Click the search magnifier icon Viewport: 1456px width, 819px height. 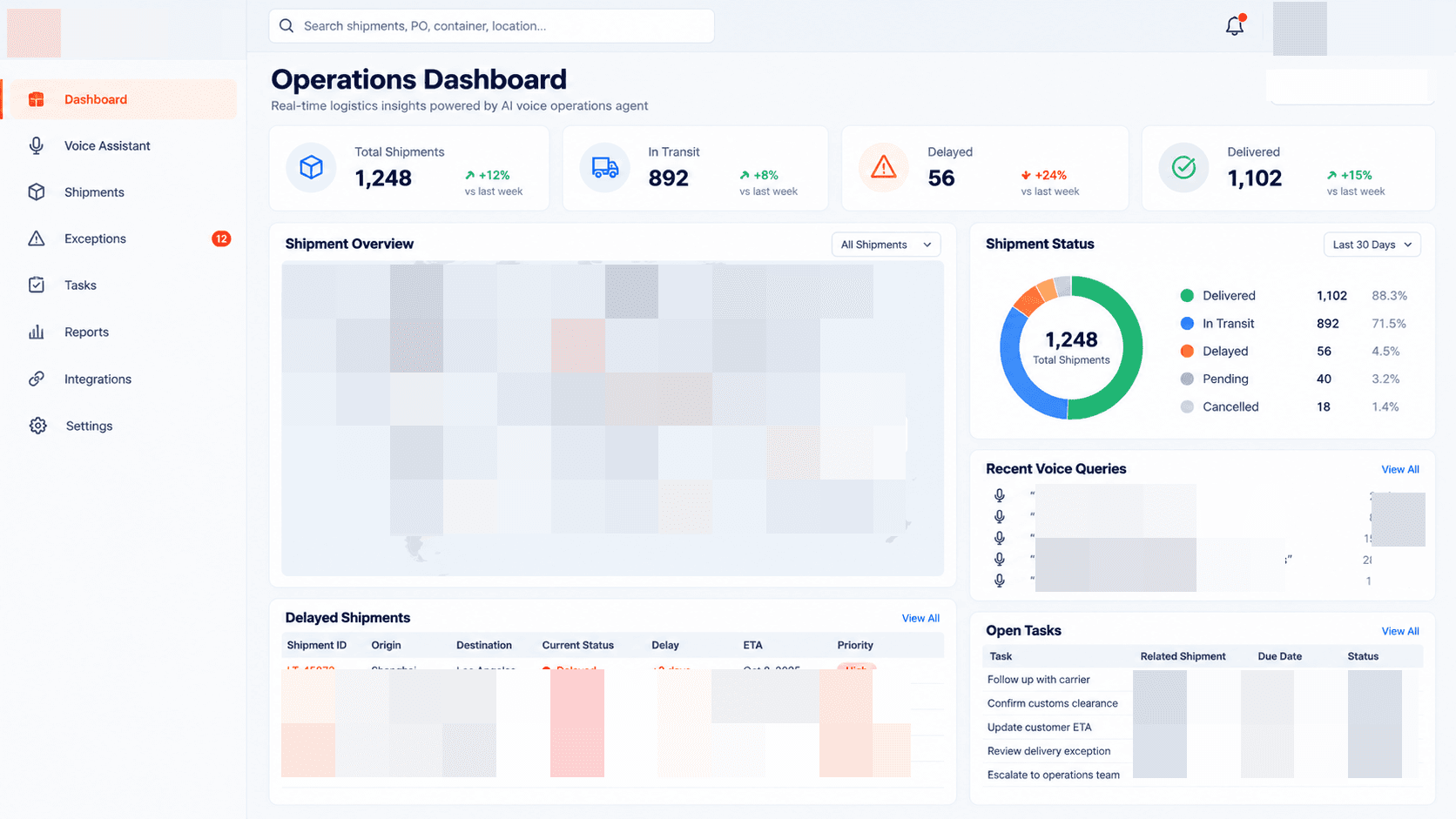coord(286,26)
